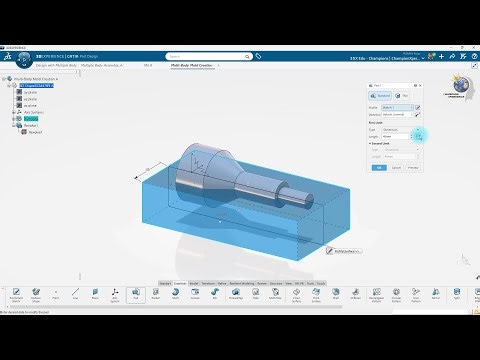
Task: Click the length field in Pad dialog
Action: pos(395,136)
